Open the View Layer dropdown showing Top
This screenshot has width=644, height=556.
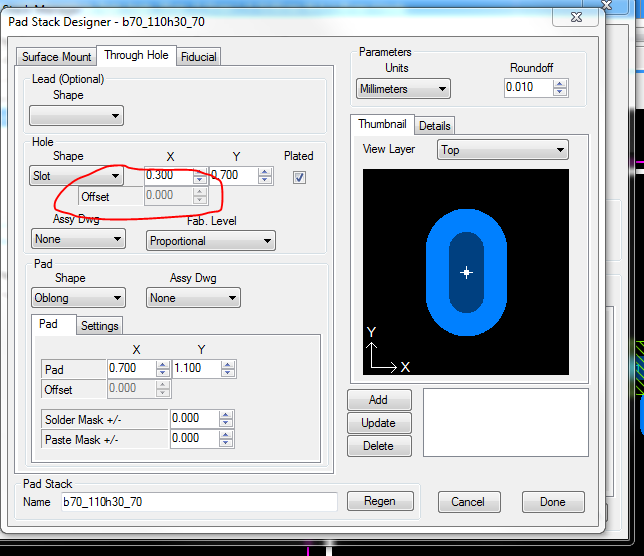pyautogui.click(x=502, y=150)
